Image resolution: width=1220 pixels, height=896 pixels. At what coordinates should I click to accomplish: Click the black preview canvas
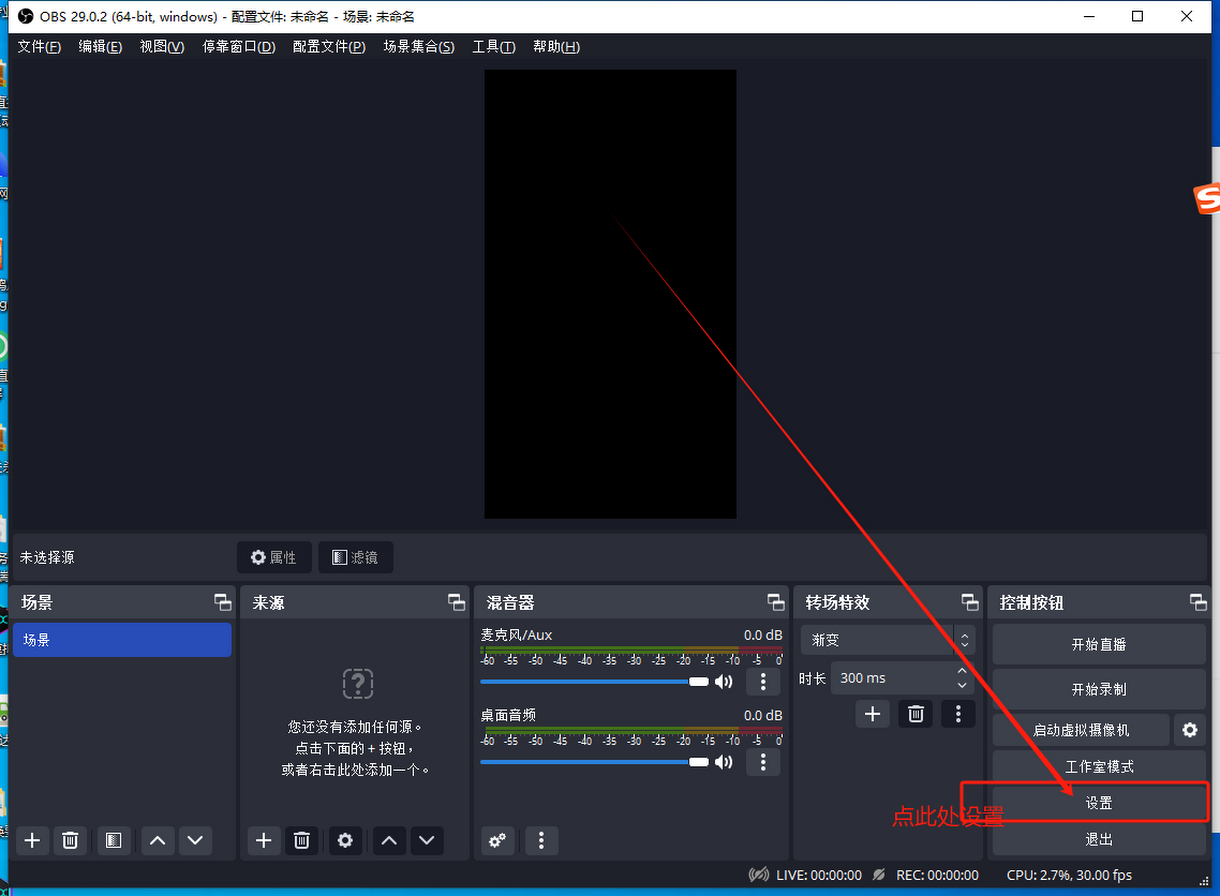(610, 294)
